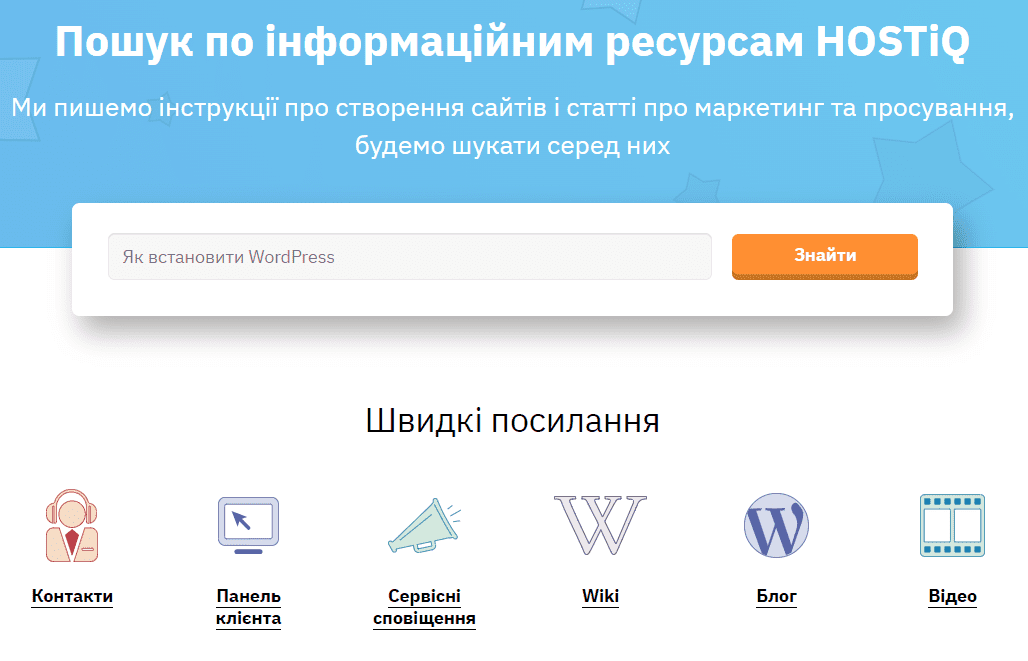Follow the Wiki text link
Screen dimensions: 1028x661
click(x=601, y=596)
